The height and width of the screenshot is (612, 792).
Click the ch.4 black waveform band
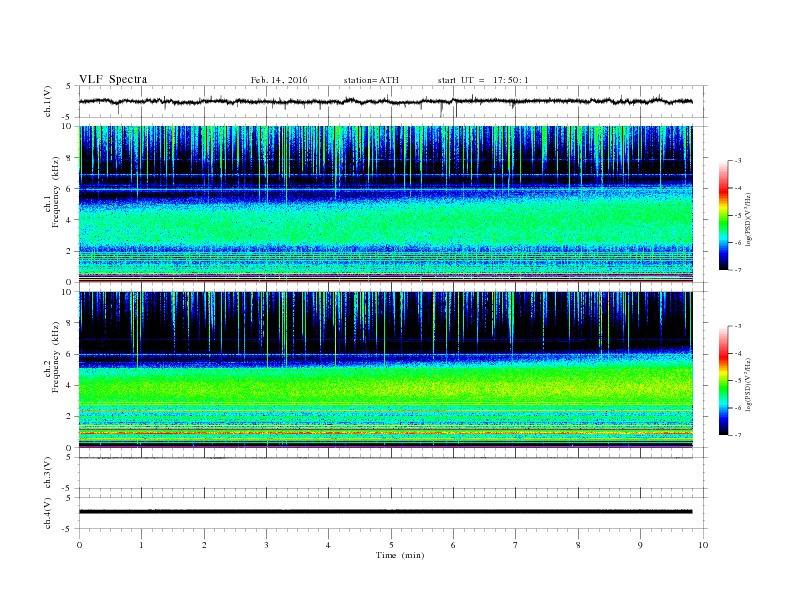click(386, 512)
